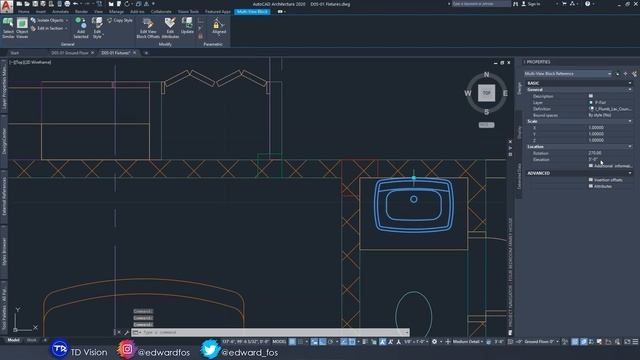Image resolution: width=640 pixels, height=360 pixels.
Task: Open the Manage ribbon tab
Action: (116, 12)
